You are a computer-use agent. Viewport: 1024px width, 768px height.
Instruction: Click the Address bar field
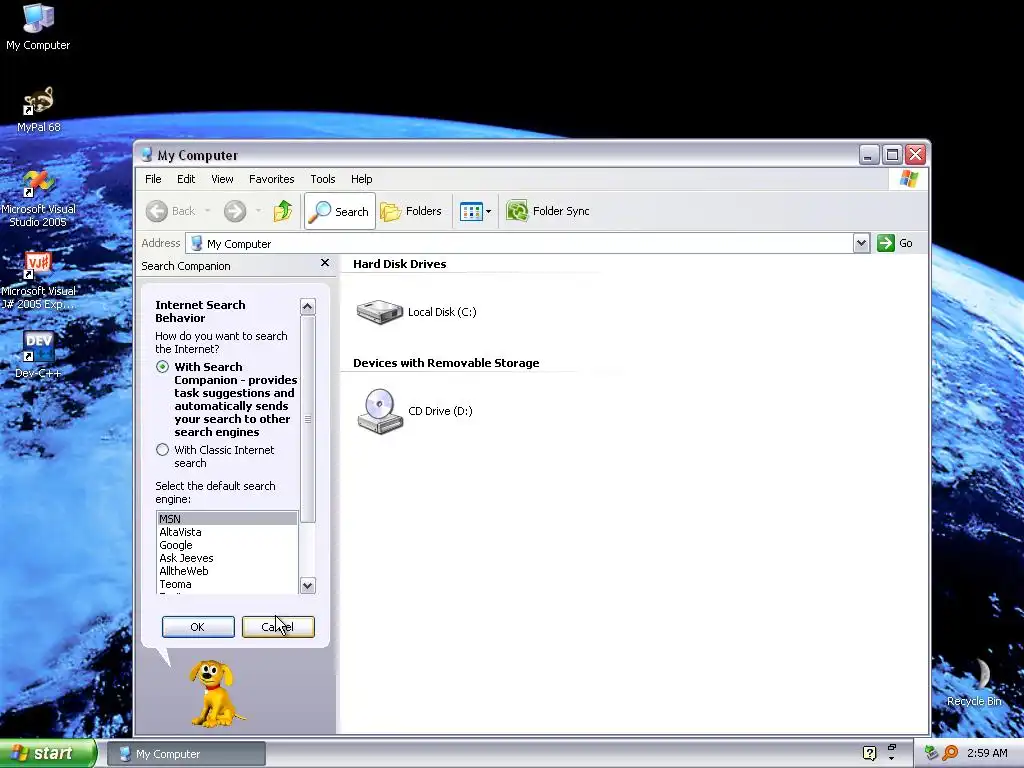click(x=520, y=244)
